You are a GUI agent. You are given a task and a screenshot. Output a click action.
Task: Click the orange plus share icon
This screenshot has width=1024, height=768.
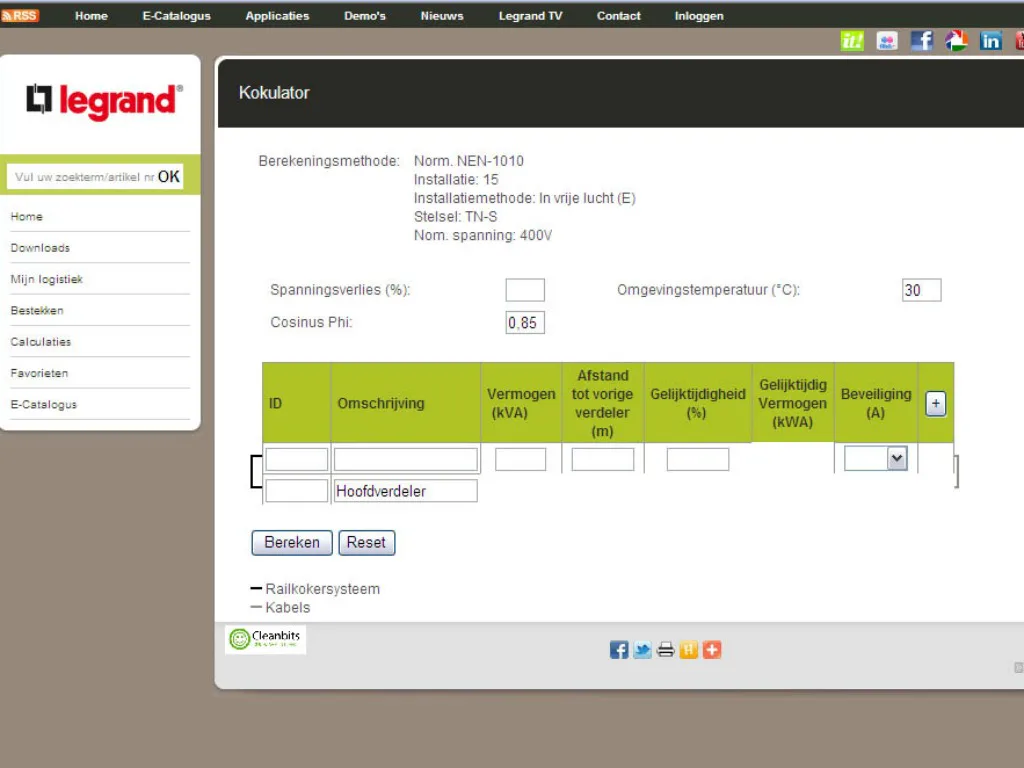pyautogui.click(x=711, y=650)
